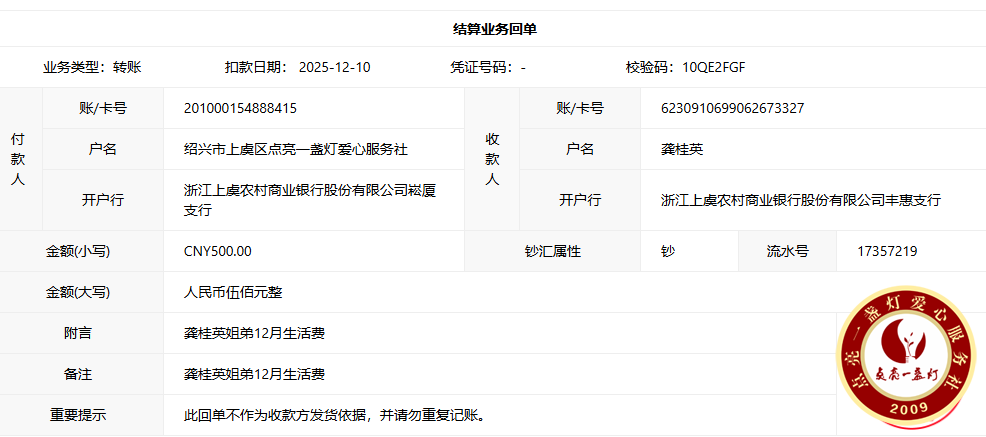
Task: Select payer account number 201000154888415
Action: point(240,108)
